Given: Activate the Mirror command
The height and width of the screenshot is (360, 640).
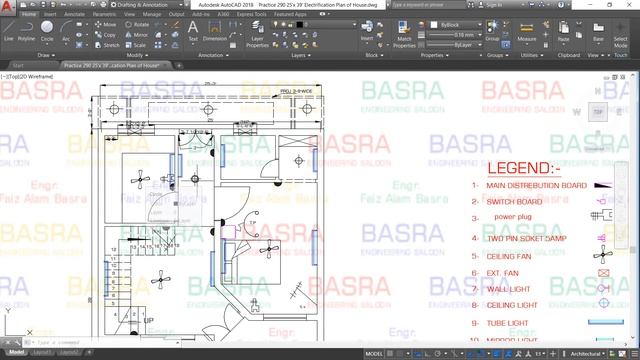Looking at the screenshot, I should (x=136, y=35).
